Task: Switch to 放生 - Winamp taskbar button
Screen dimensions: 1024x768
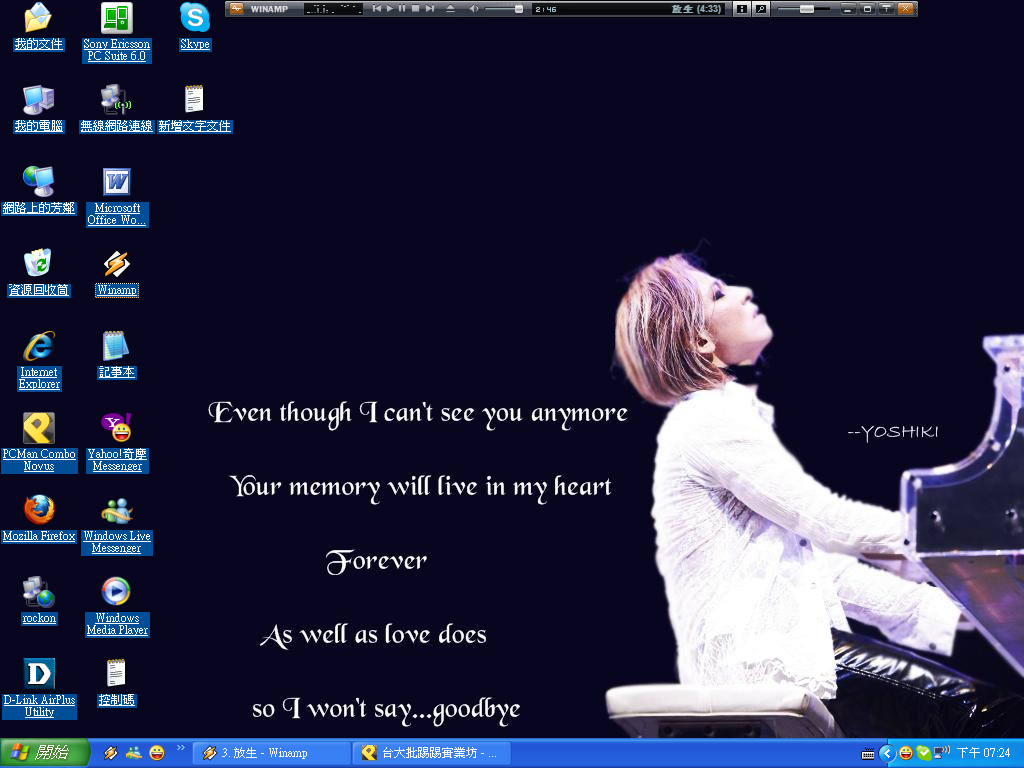Action: pos(272,753)
